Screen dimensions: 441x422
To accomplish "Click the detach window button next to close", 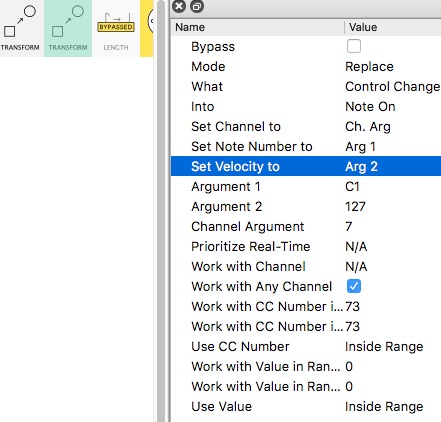I will coord(197,6).
